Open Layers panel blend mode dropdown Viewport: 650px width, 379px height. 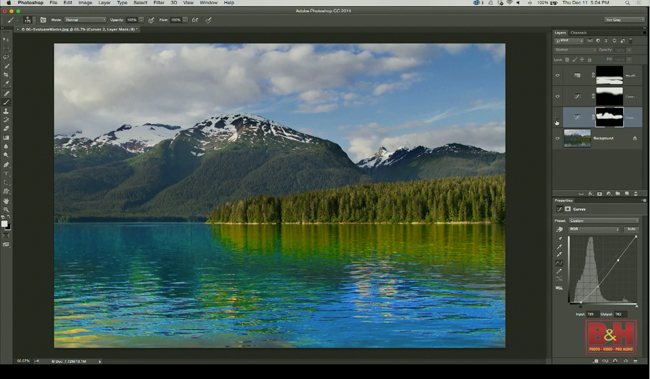[575, 50]
